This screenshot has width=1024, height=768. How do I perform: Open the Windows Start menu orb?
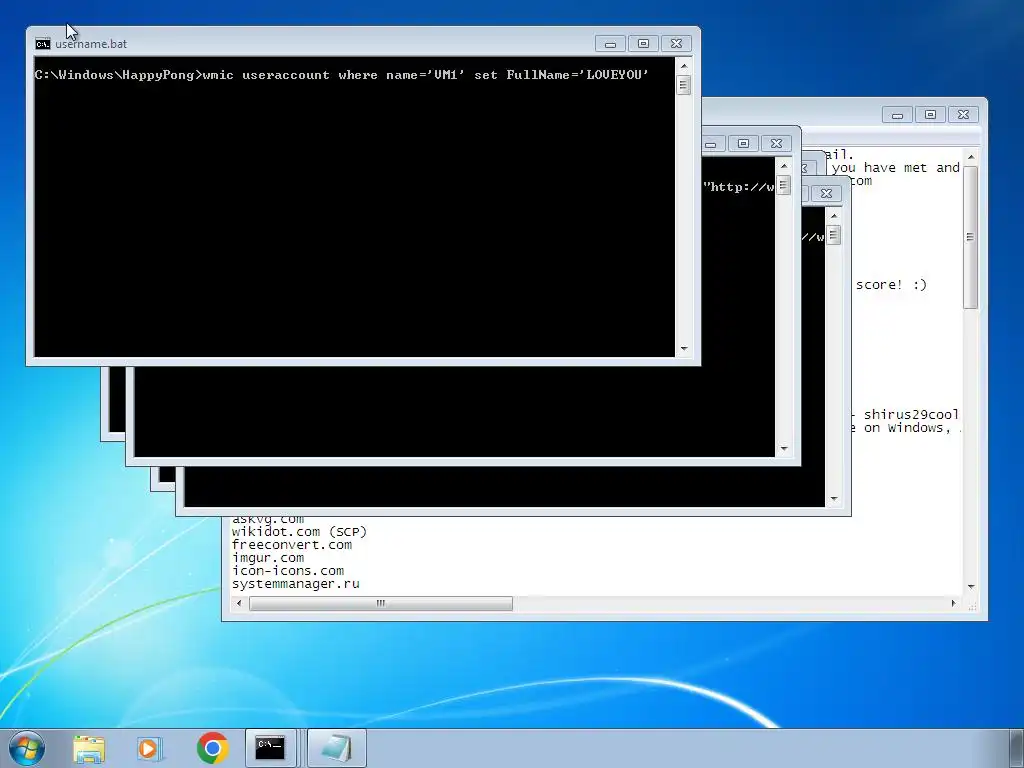[x=27, y=748]
